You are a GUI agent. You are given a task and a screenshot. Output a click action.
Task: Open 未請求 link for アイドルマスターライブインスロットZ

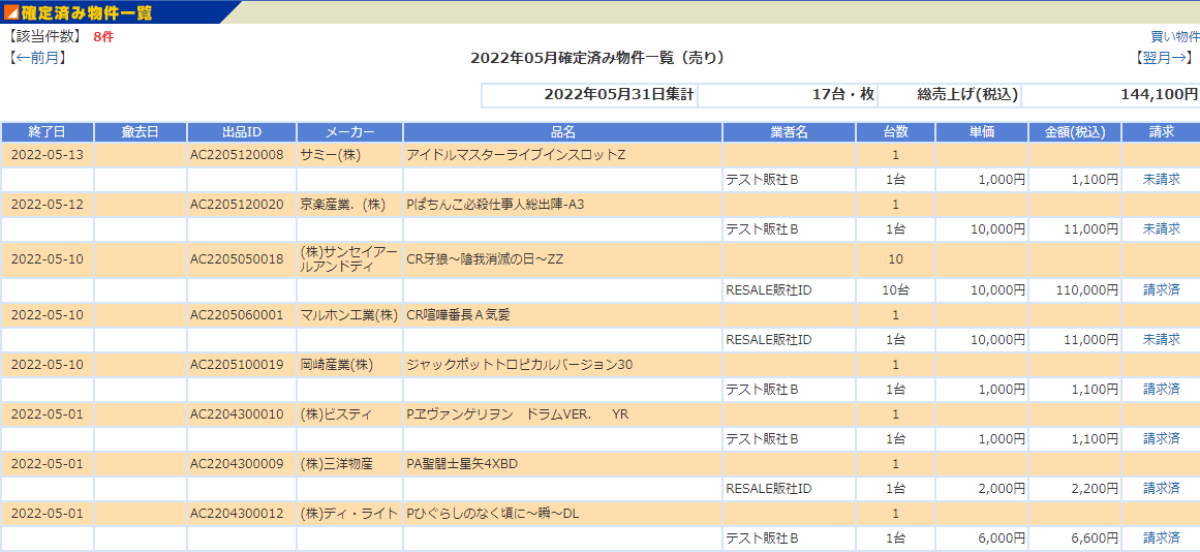1161,180
